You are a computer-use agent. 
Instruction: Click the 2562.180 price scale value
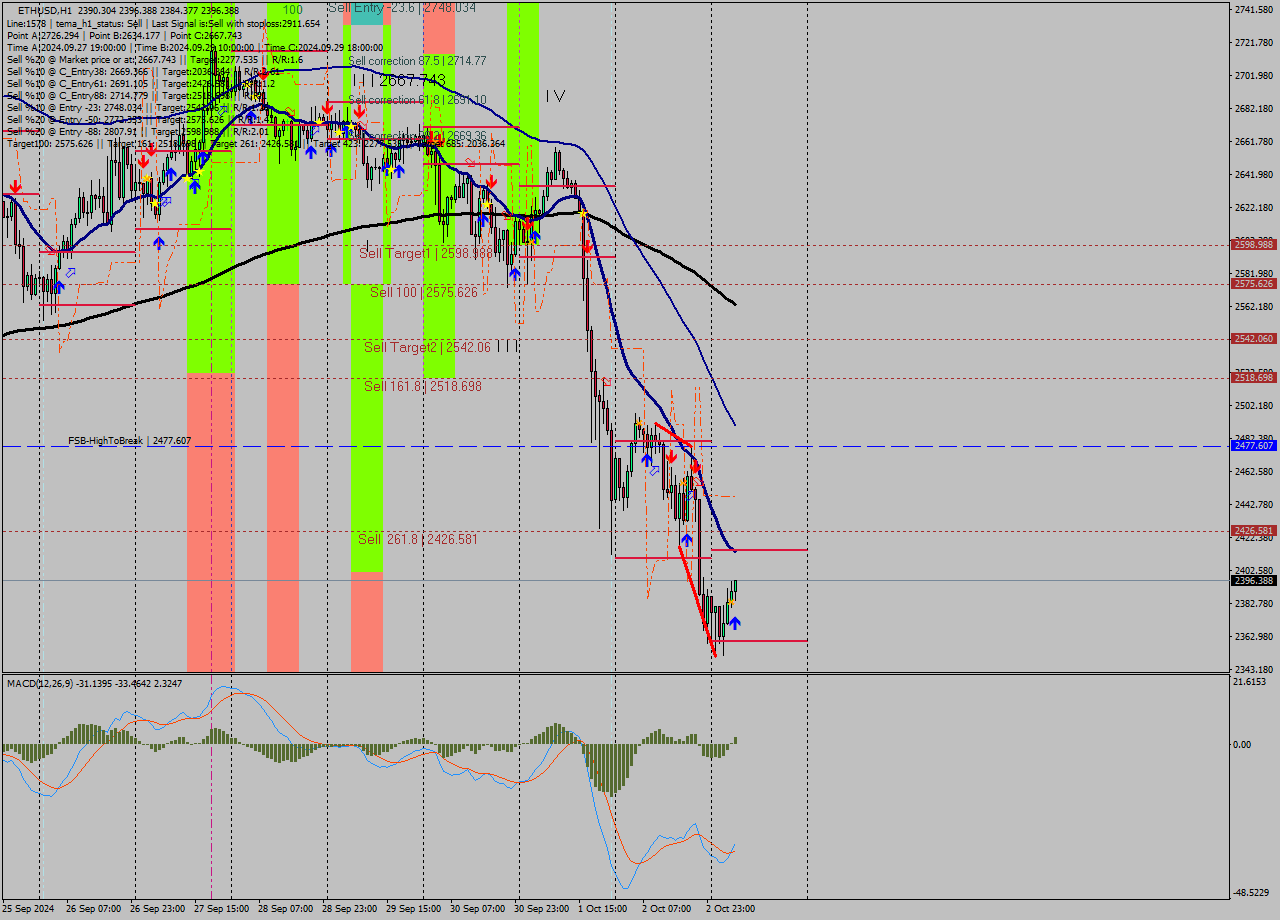[x=1254, y=307]
